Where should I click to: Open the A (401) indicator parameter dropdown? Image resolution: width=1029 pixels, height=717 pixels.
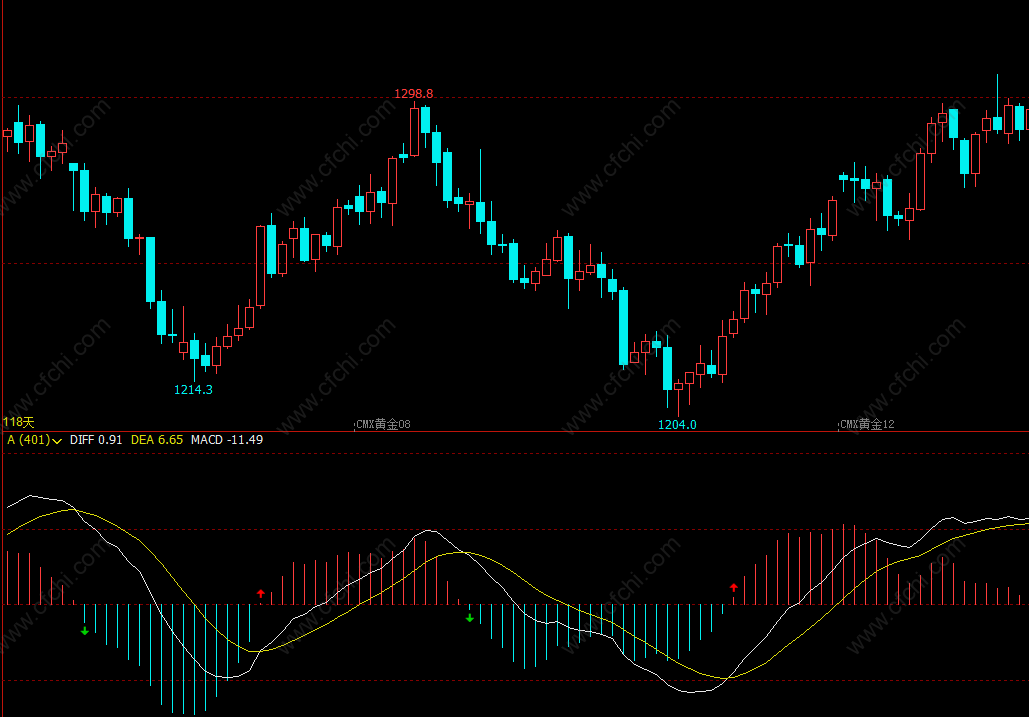[x=34, y=440]
